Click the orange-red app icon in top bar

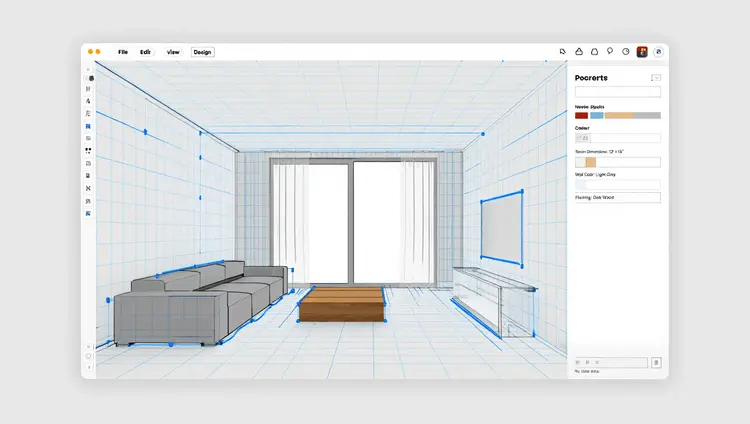pos(642,51)
